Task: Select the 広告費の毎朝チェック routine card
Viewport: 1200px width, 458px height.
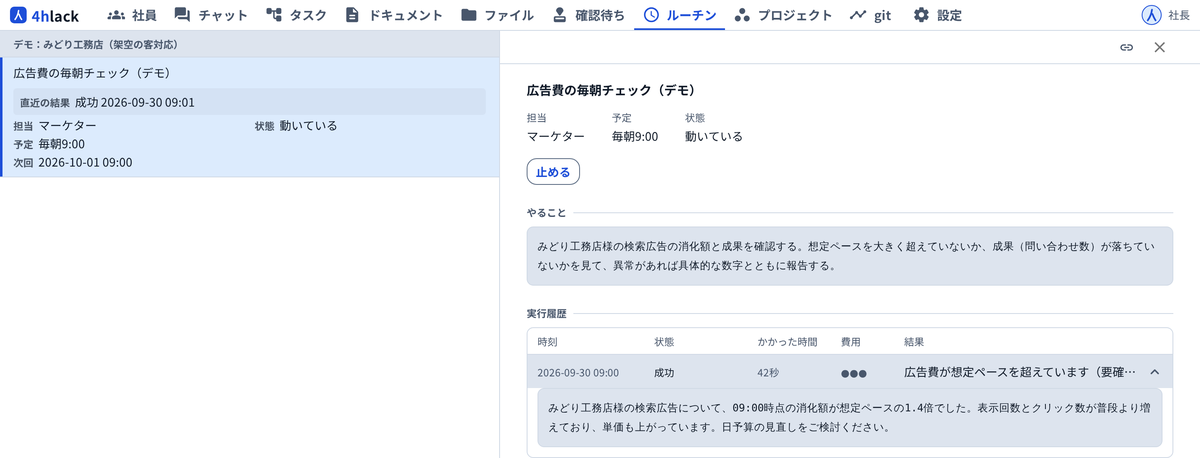Action: pos(249,117)
